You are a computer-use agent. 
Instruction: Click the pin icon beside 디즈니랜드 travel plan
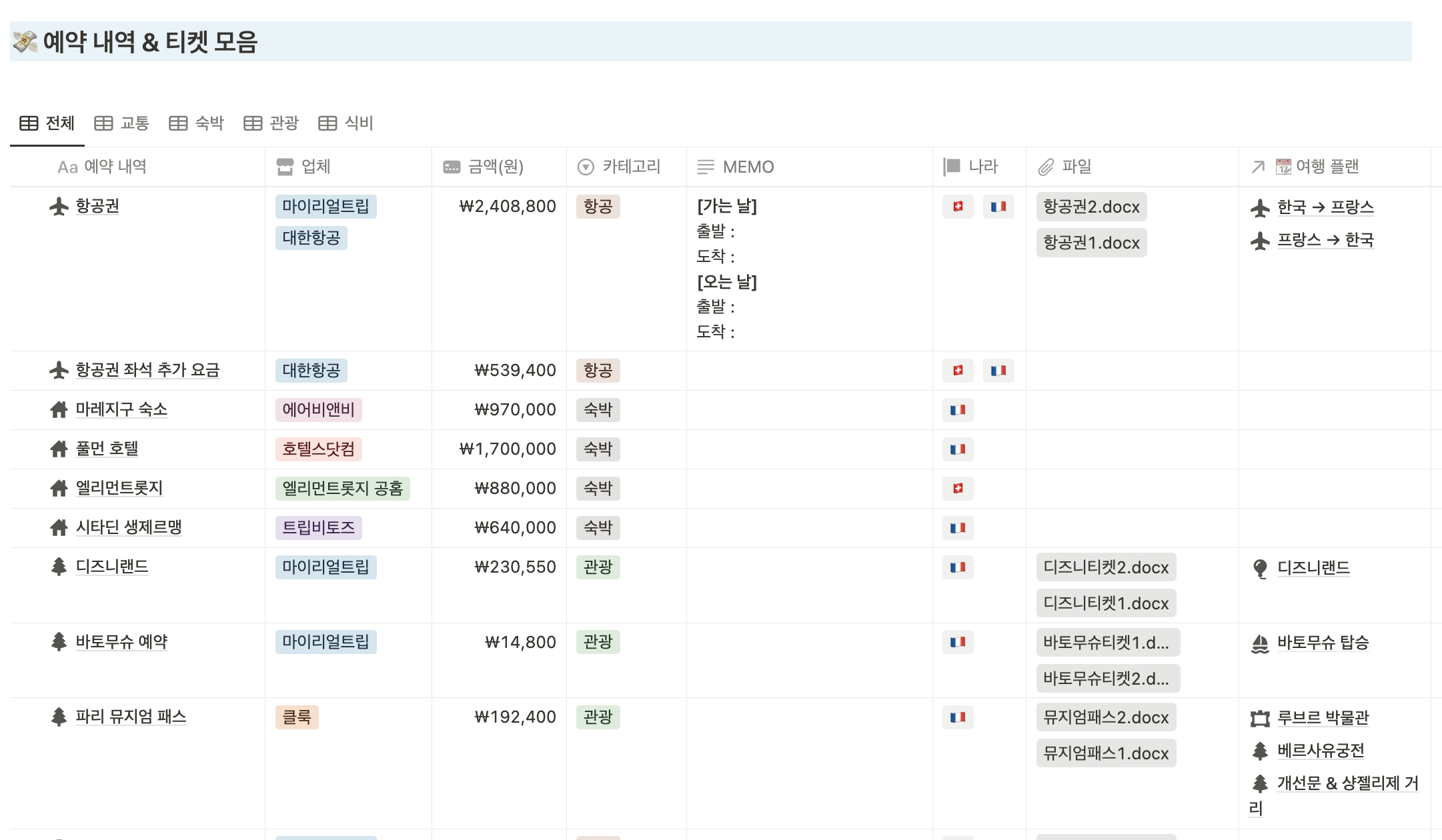coord(1261,567)
